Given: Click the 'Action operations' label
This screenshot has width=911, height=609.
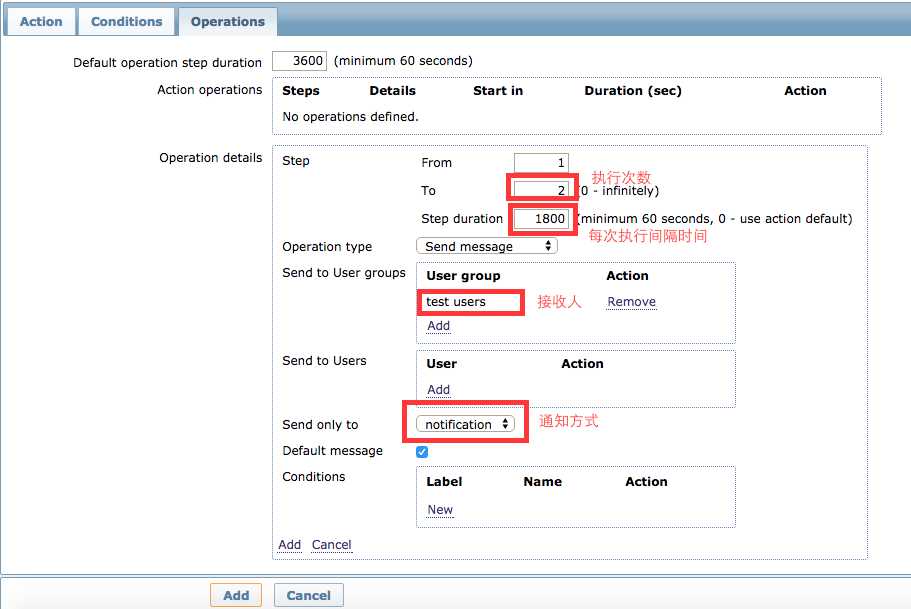Looking at the screenshot, I should coord(210,89).
